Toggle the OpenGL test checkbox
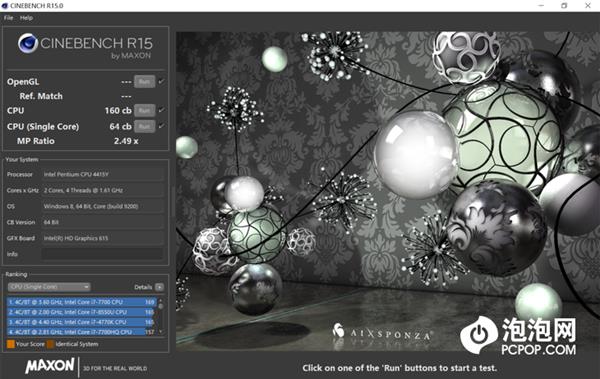600x379 pixels. point(161,81)
